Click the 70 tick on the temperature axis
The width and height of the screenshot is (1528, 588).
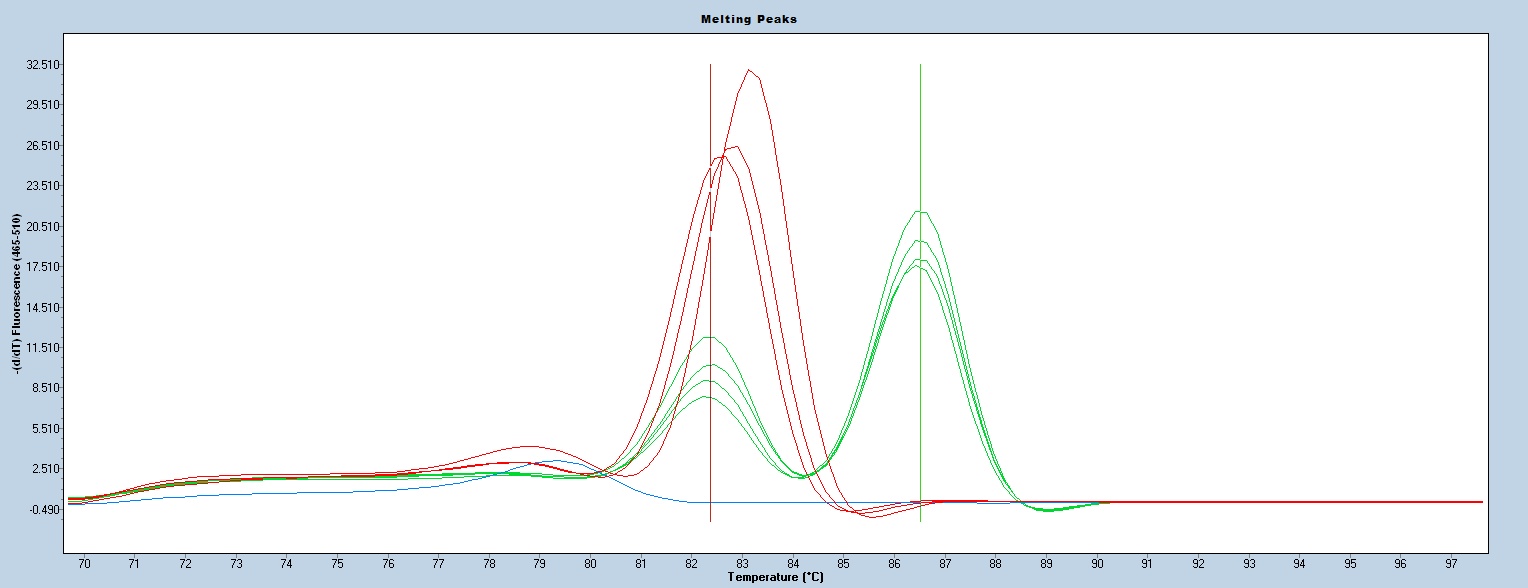84,564
